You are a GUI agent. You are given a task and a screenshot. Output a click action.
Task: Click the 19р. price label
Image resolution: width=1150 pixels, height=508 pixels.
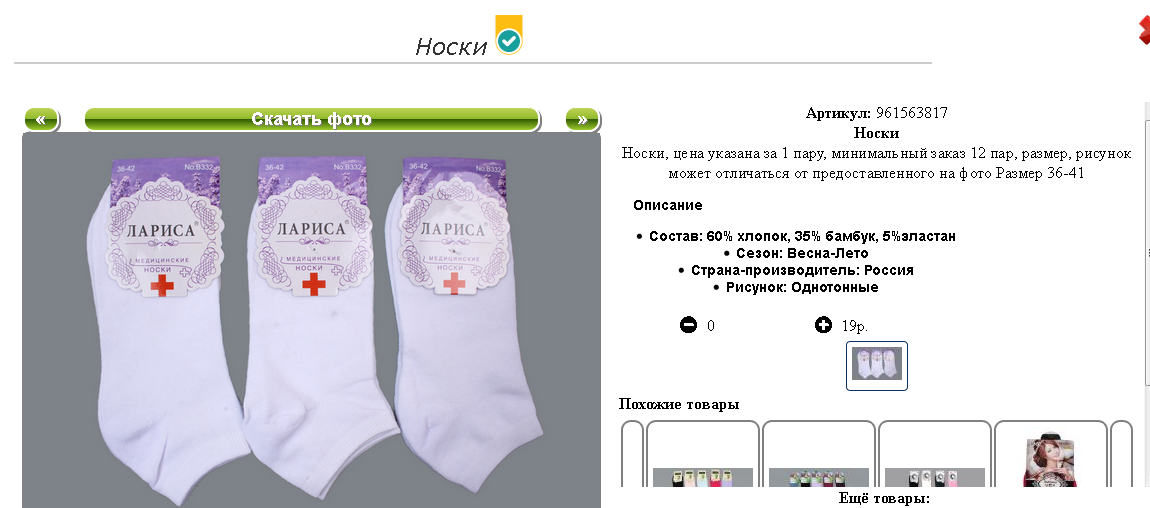click(x=854, y=325)
